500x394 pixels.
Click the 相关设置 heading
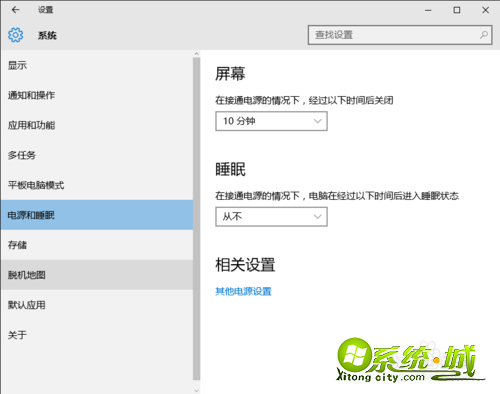(x=245, y=265)
